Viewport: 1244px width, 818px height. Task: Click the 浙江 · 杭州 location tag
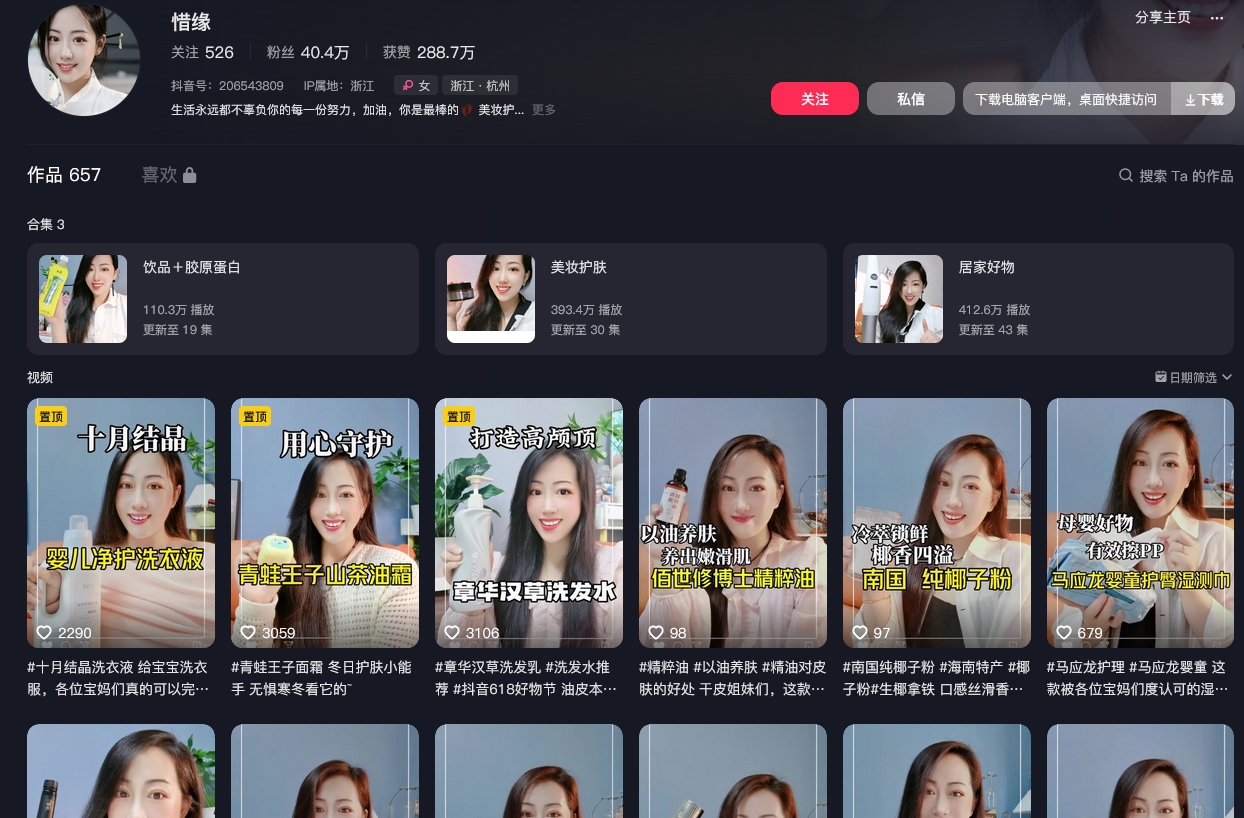pos(480,86)
